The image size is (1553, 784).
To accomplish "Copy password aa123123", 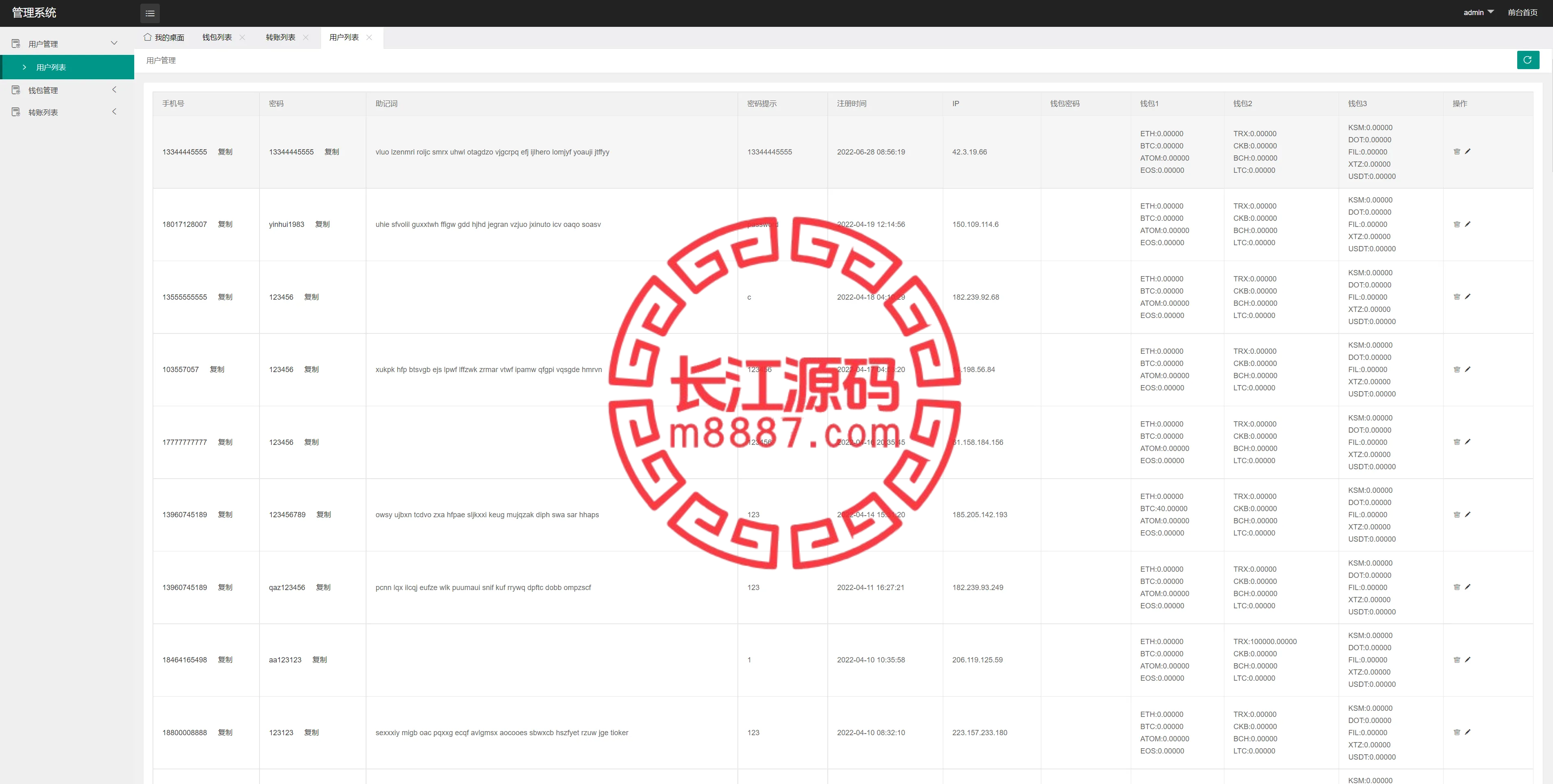I will [320, 660].
